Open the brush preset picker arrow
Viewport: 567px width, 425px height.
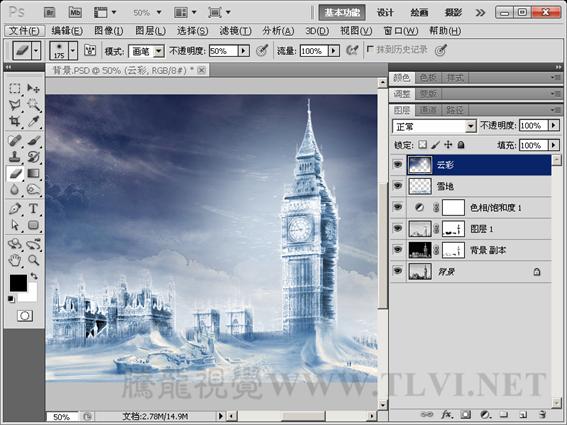coord(73,50)
